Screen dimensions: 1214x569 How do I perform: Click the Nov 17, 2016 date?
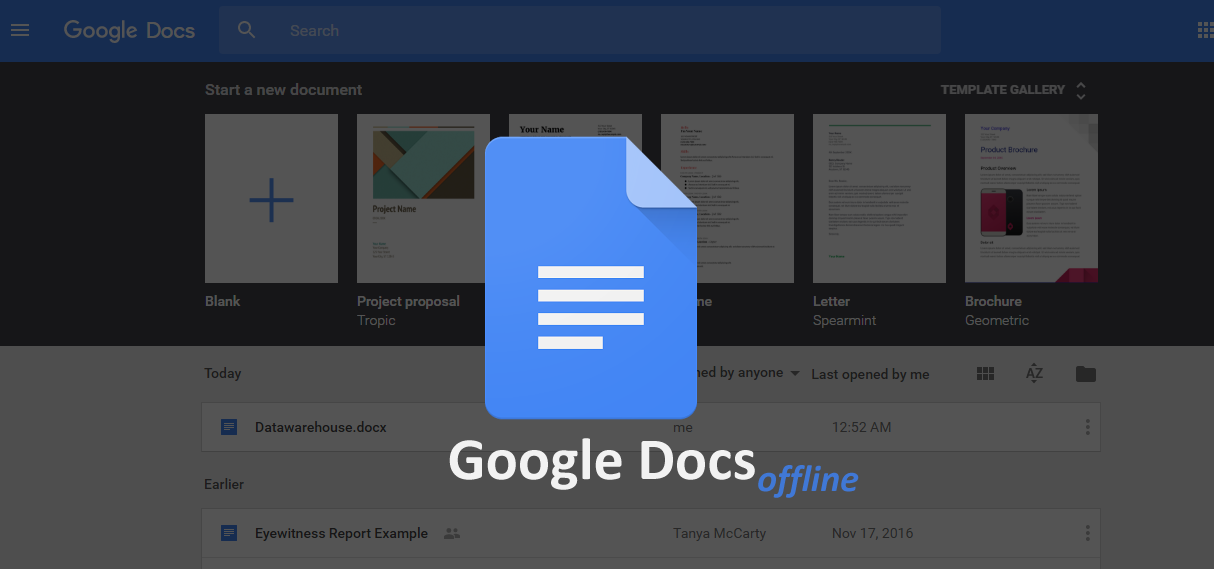[x=872, y=533]
